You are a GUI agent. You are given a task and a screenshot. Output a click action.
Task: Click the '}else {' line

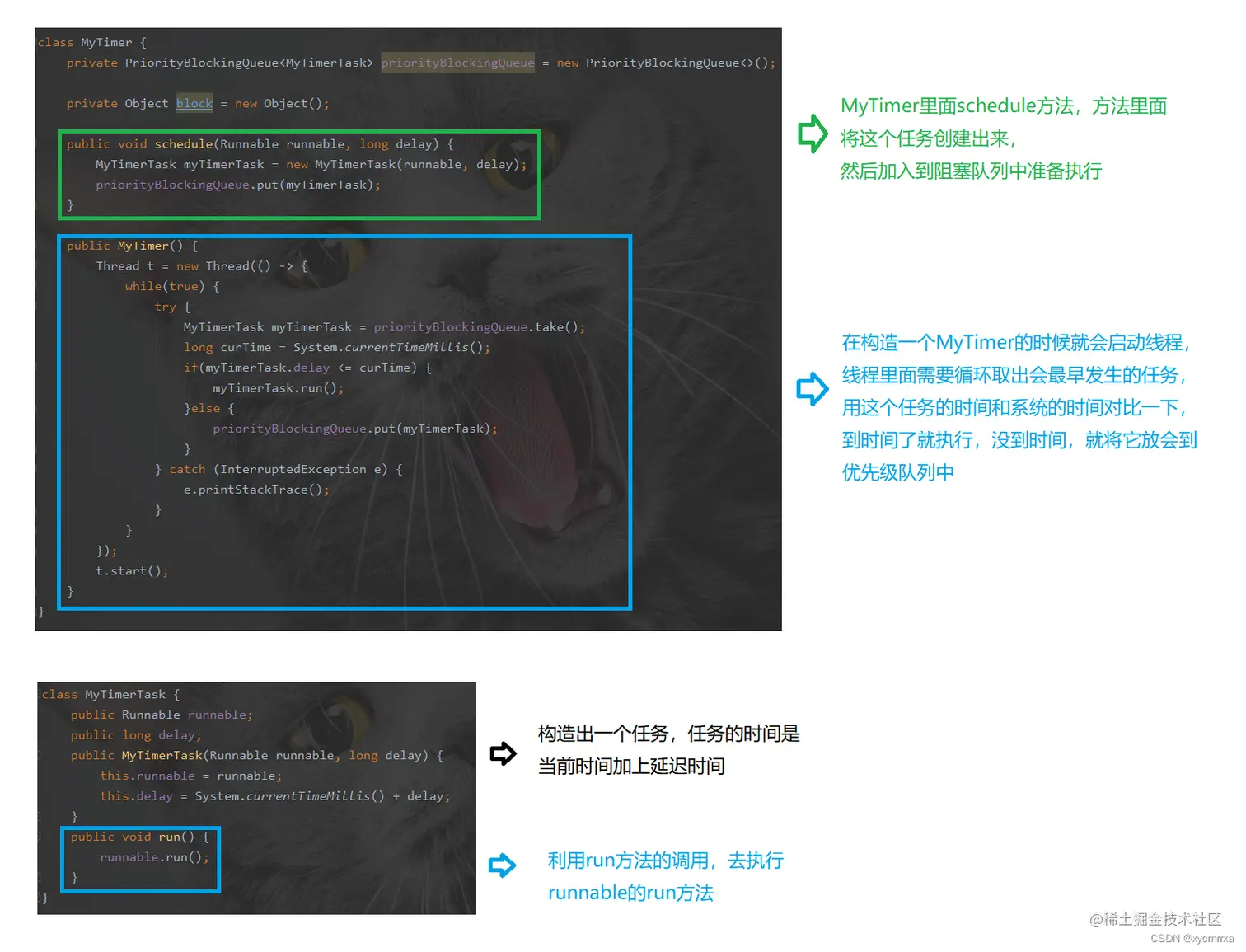(209, 408)
